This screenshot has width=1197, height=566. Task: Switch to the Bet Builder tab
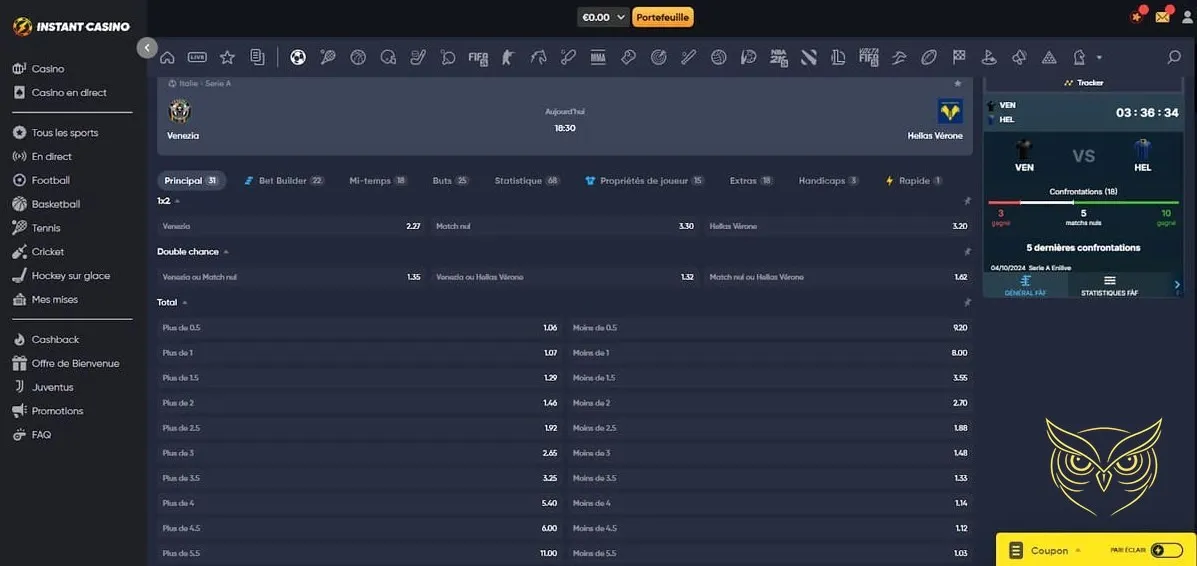pyautogui.click(x=284, y=181)
